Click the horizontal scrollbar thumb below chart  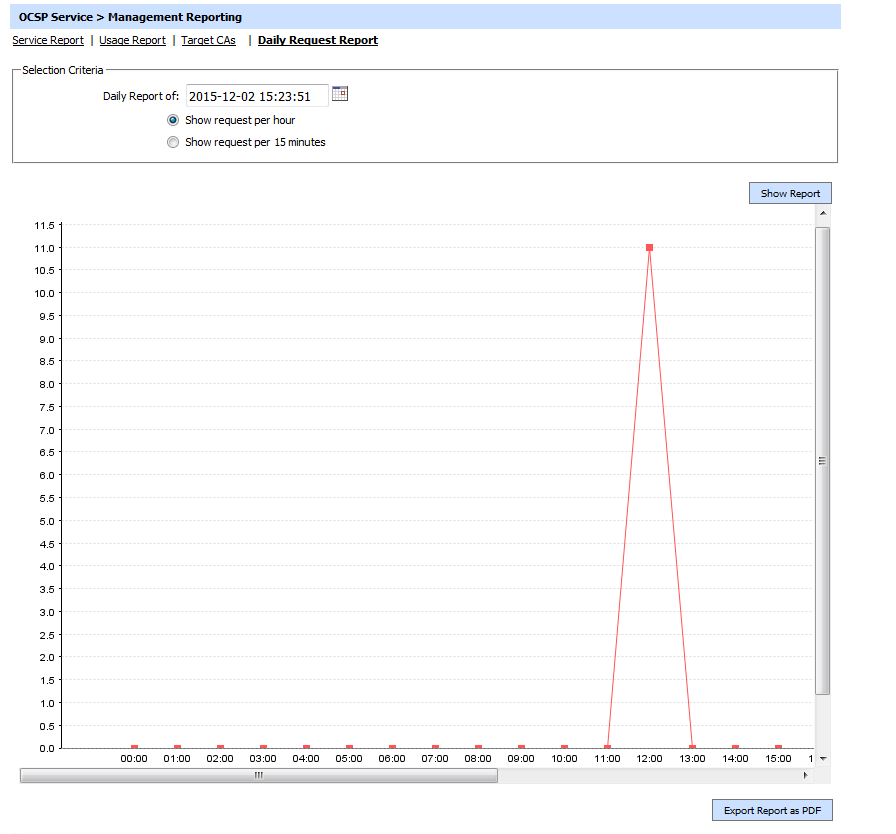[x=258, y=775]
